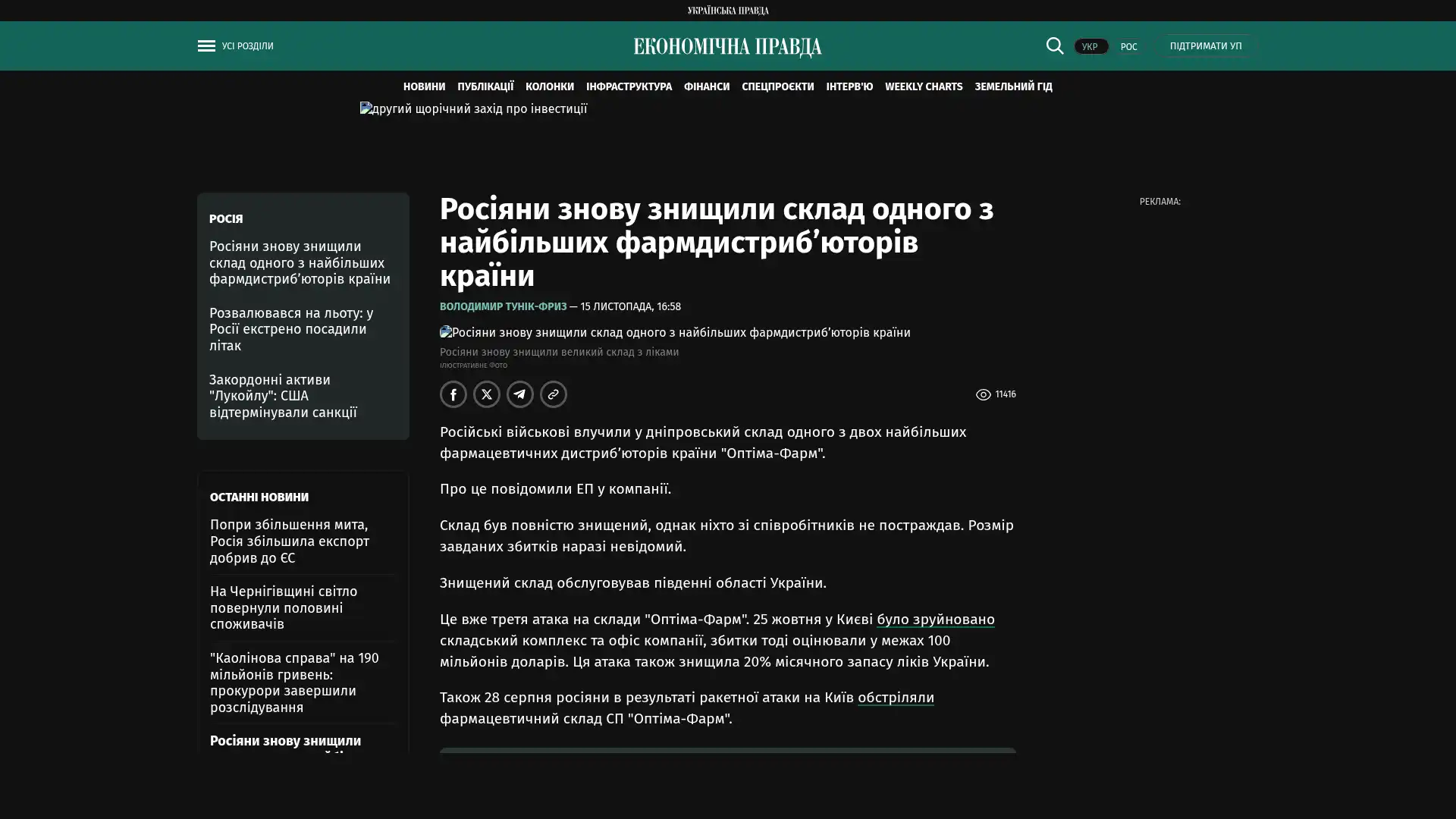Follow the 'було зруйновано' link
Viewport: 1456px width, 819px height.
coord(935,620)
